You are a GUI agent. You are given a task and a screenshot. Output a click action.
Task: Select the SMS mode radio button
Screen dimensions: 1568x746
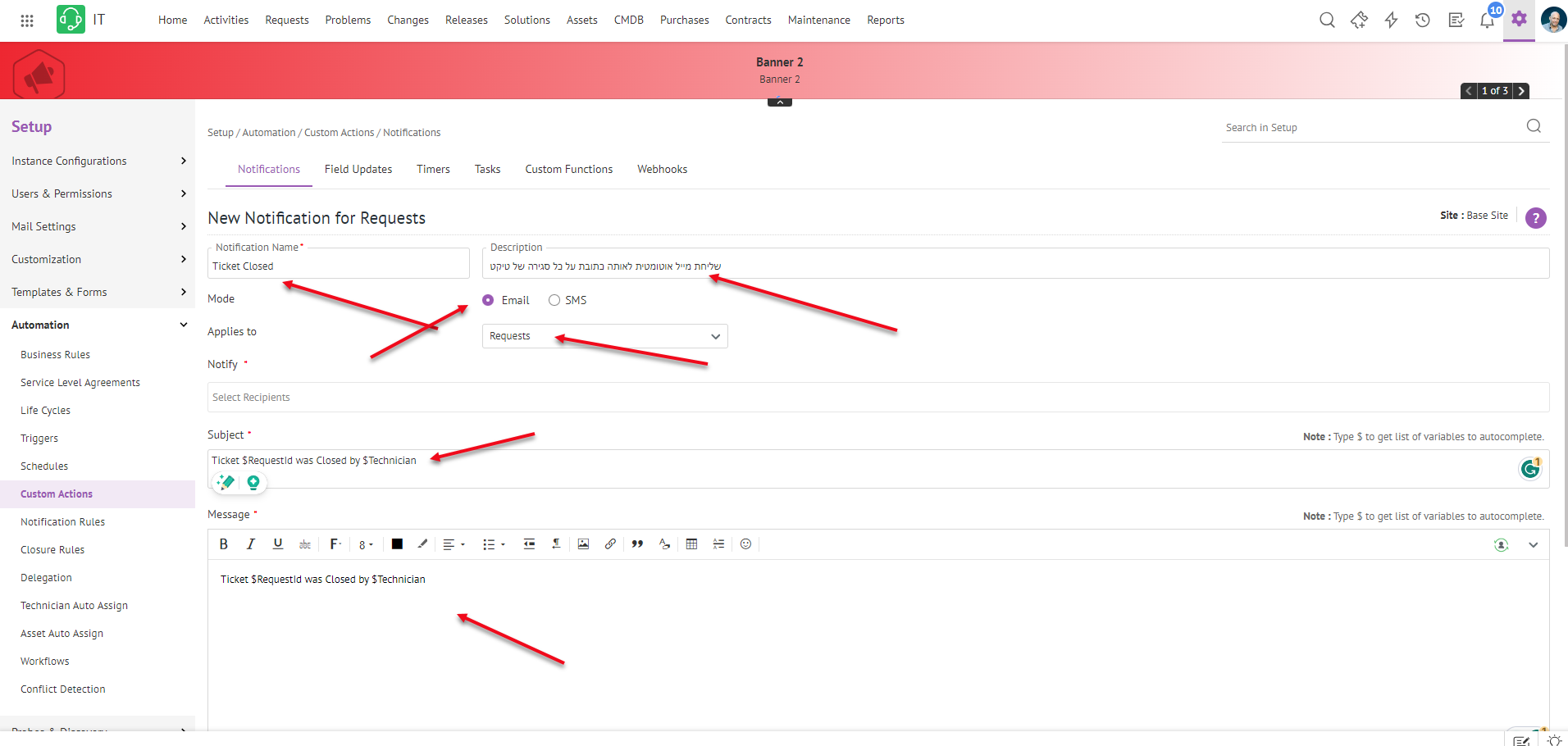click(x=554, y=300)
